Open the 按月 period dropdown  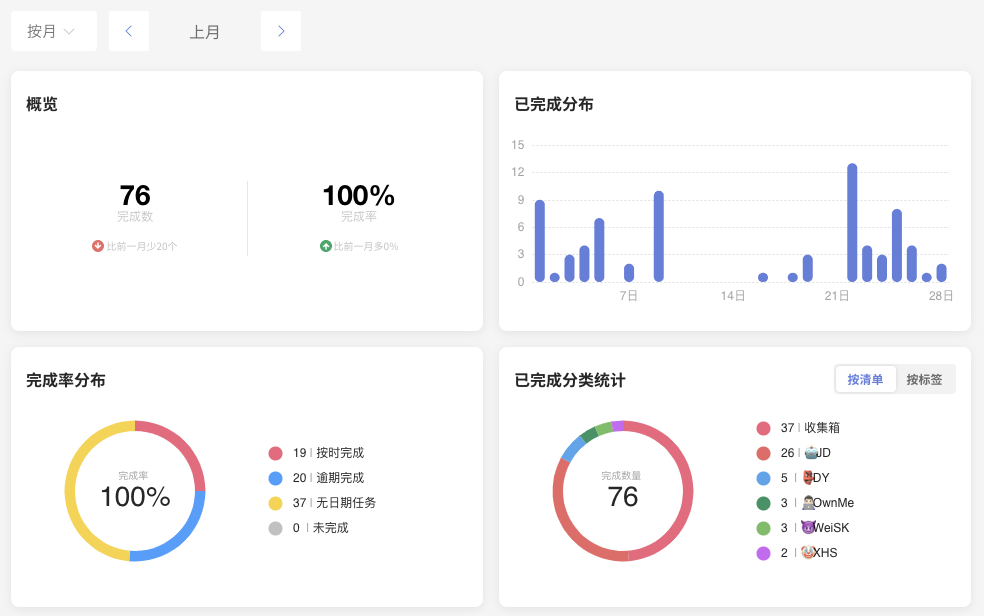click(54, 31)
